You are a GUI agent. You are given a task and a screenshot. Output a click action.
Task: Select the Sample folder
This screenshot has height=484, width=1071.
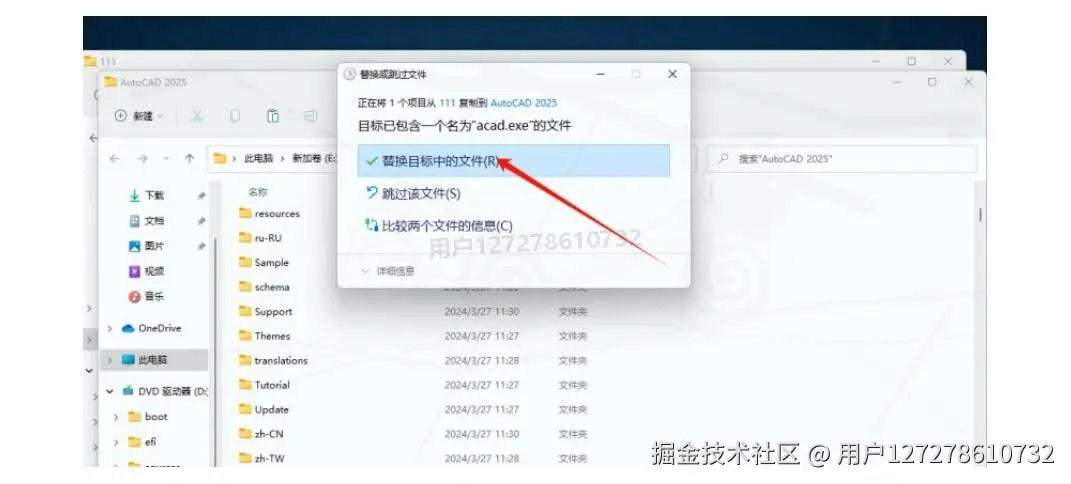coord(271,263)
